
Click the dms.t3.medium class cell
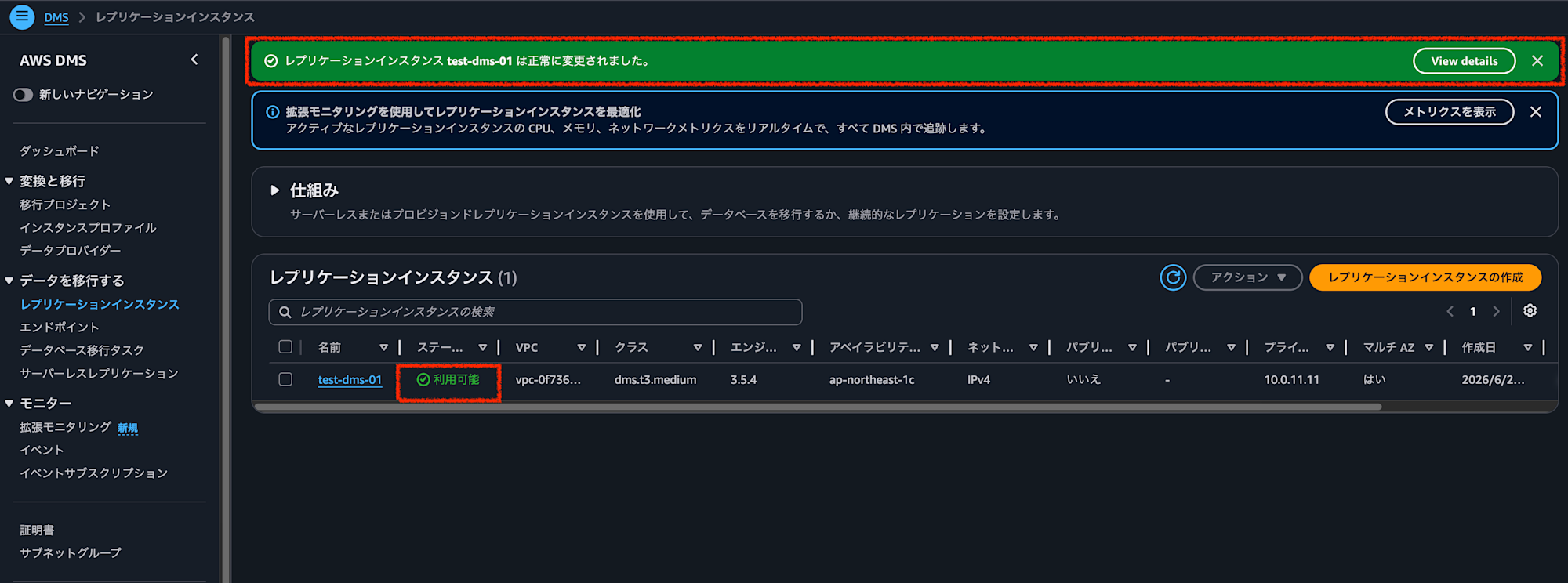point(655,379)
